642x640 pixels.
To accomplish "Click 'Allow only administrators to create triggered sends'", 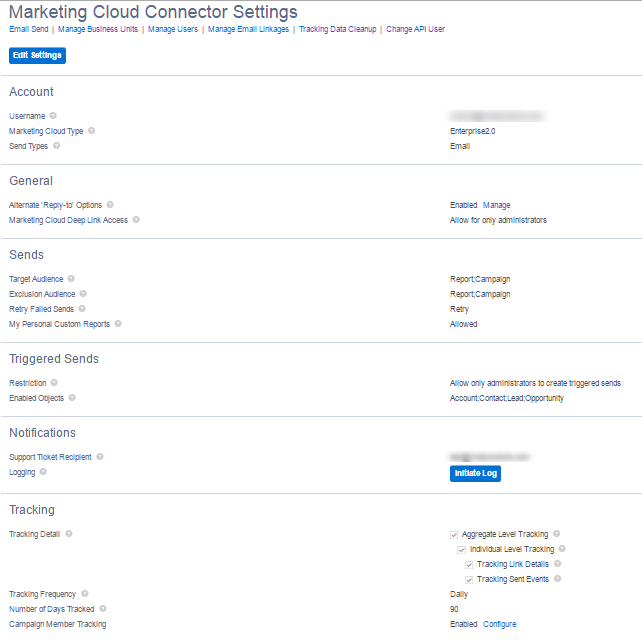I will (535, 383).
